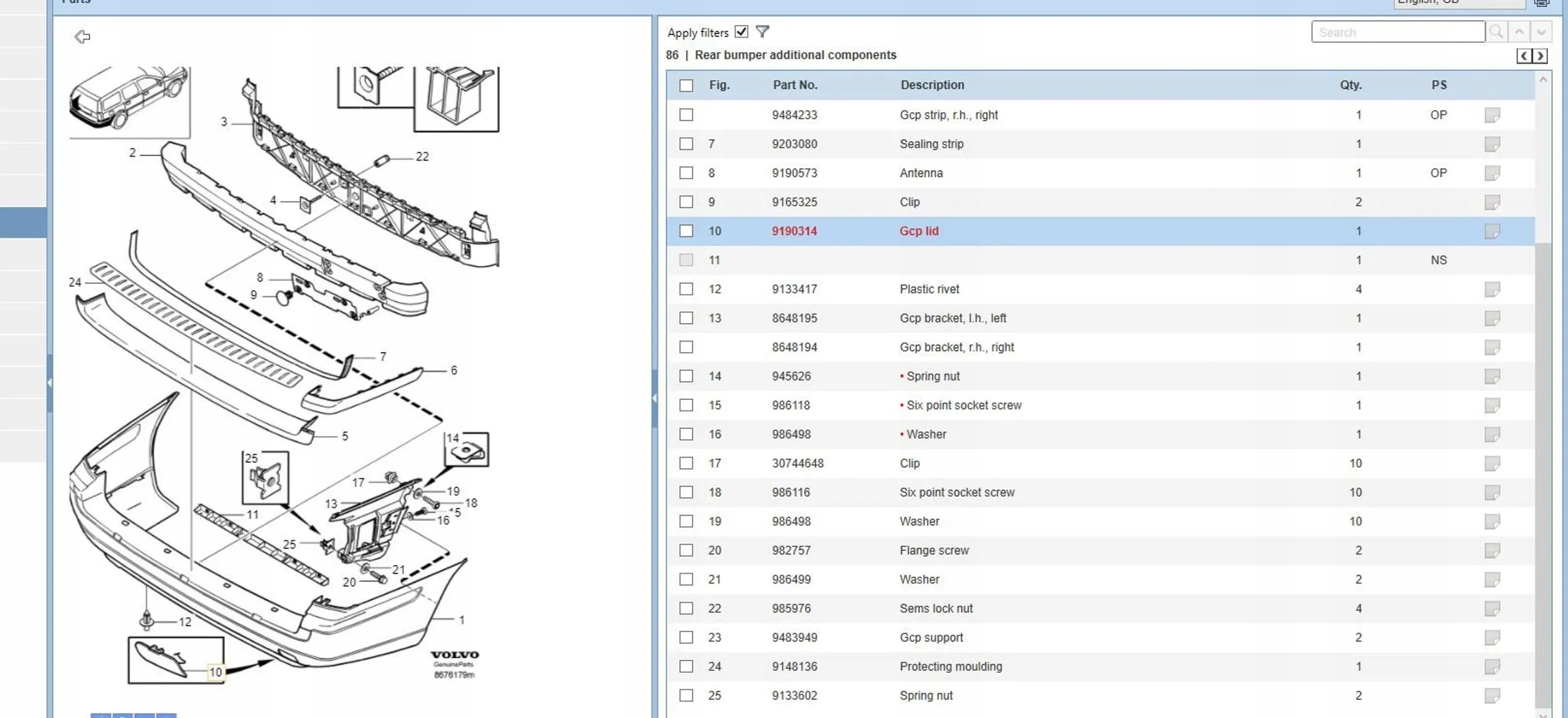Select part number 9148136 link
Image resolution: width=1568 pixels, height=718 pixels.
[x=794, y=667]
